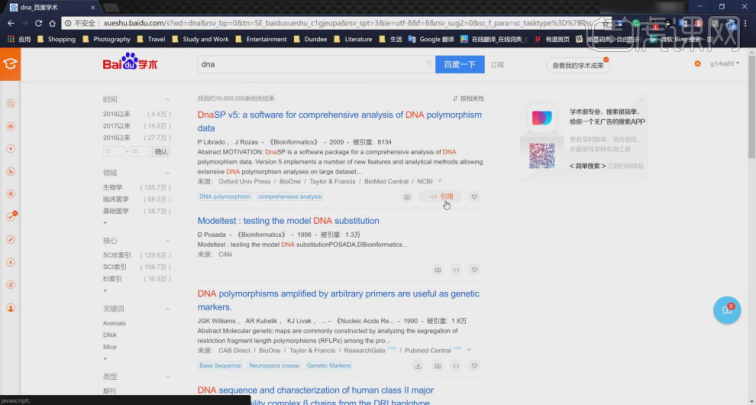
Task: Open the g1rha89 account dropdown
Action: click(x=724, y=64)
